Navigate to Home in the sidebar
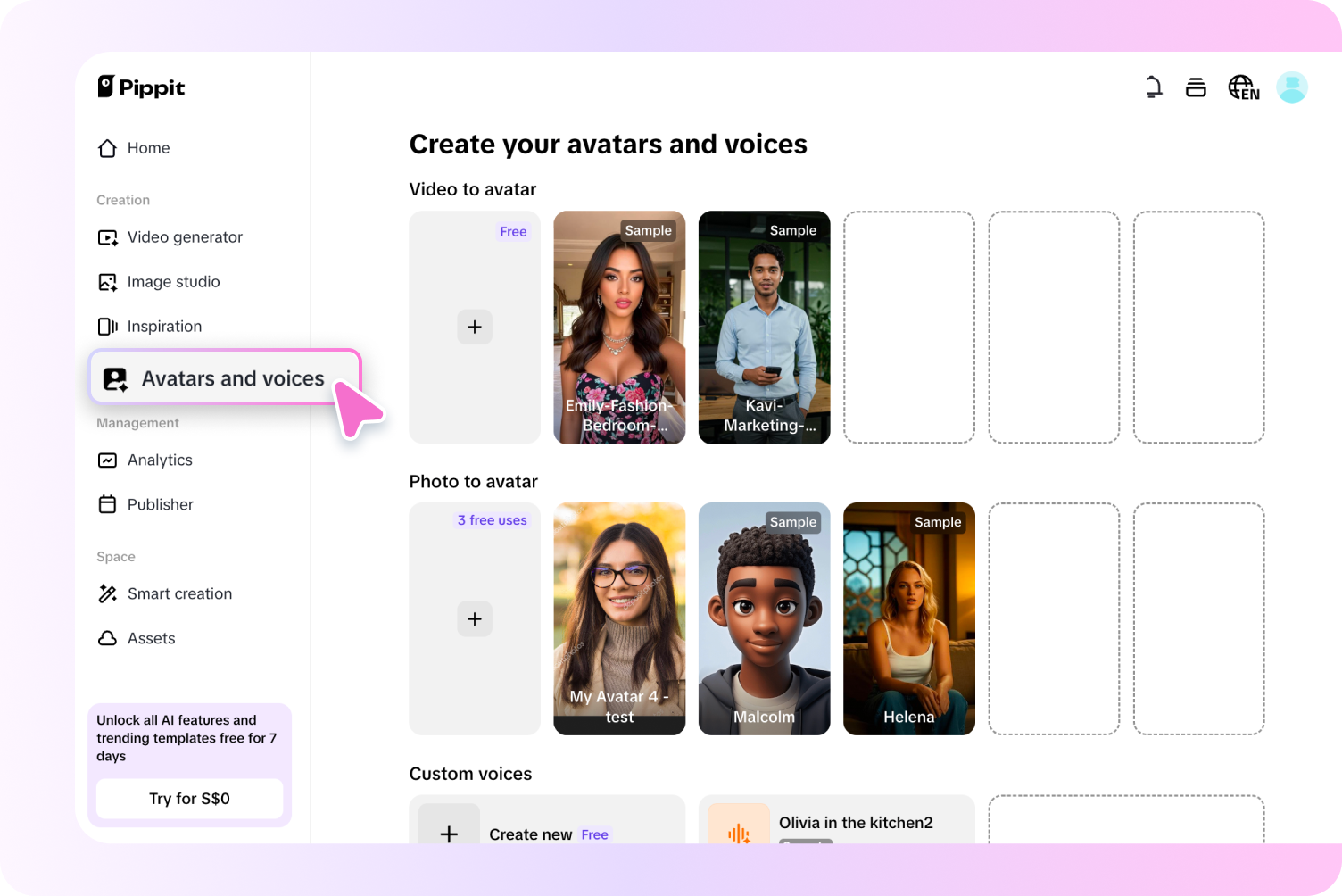This screenshot has width=1342, height=896. [x=148, y=147]
